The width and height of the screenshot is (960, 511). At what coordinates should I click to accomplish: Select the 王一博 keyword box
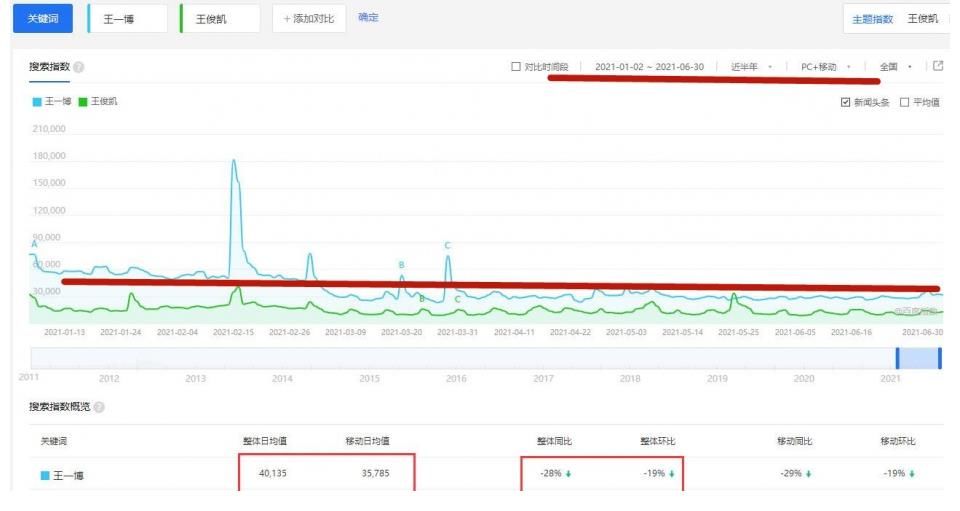click(127, 18)
